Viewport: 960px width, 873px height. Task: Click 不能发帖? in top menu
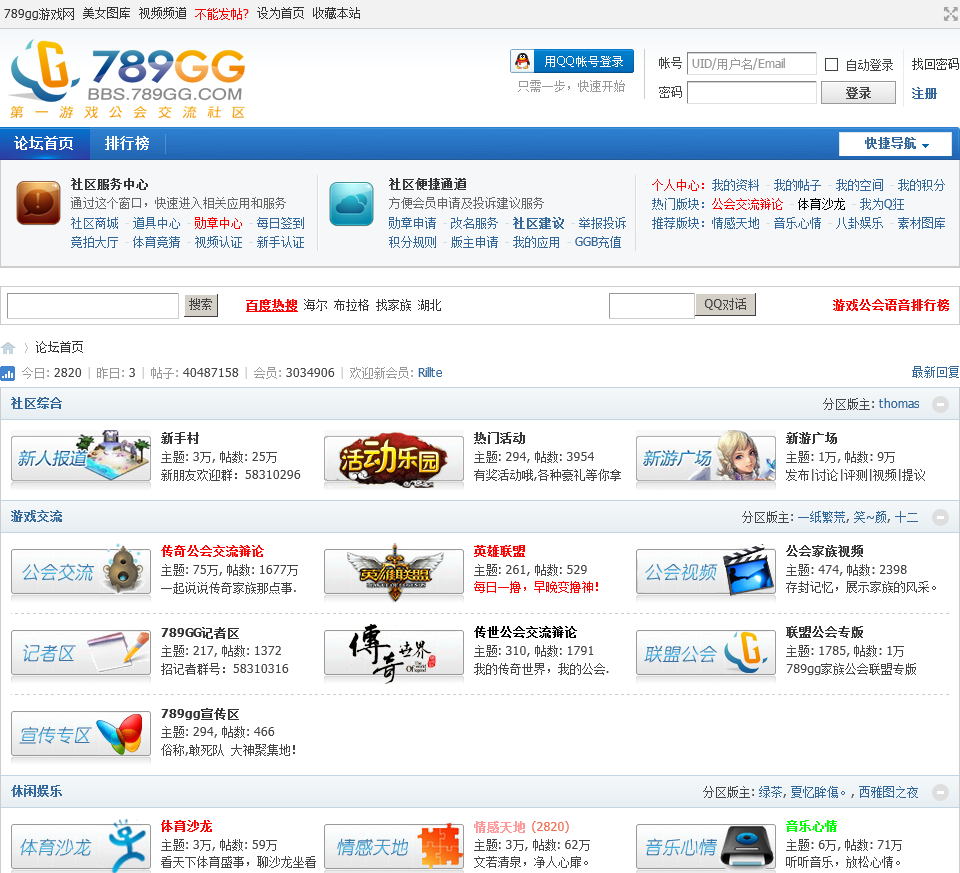point(222,13)
